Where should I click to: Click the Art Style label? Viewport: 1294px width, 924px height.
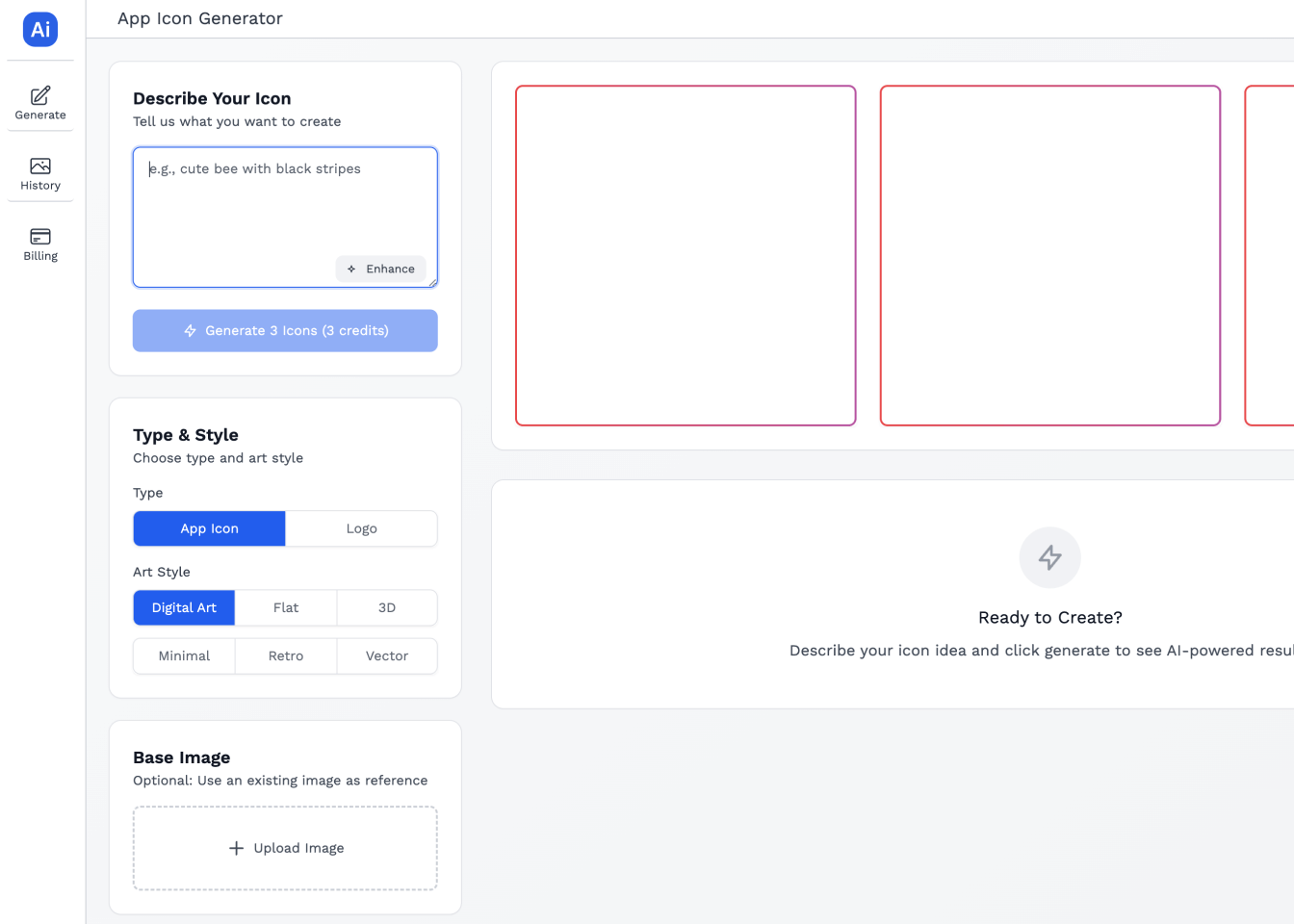162,572
